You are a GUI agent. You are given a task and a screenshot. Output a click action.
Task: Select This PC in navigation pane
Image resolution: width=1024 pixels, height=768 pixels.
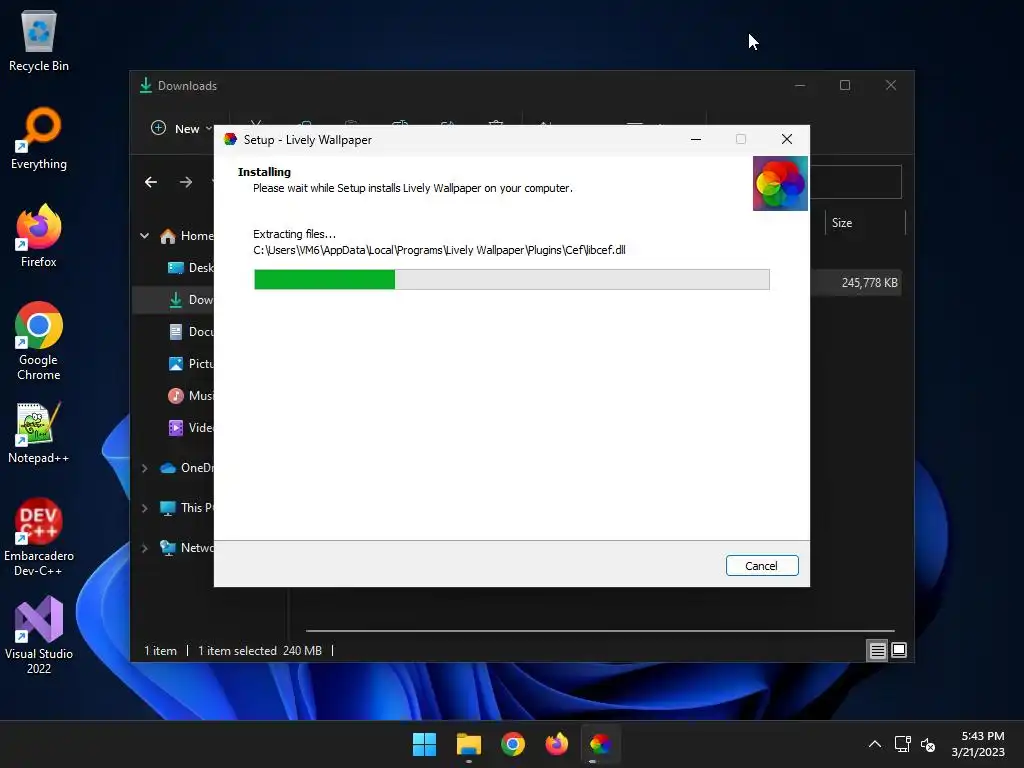click(187, 508)
